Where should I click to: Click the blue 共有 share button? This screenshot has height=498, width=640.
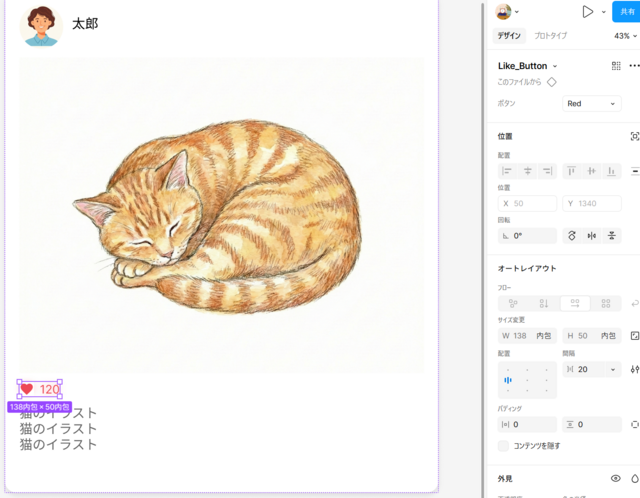[627, 12]
